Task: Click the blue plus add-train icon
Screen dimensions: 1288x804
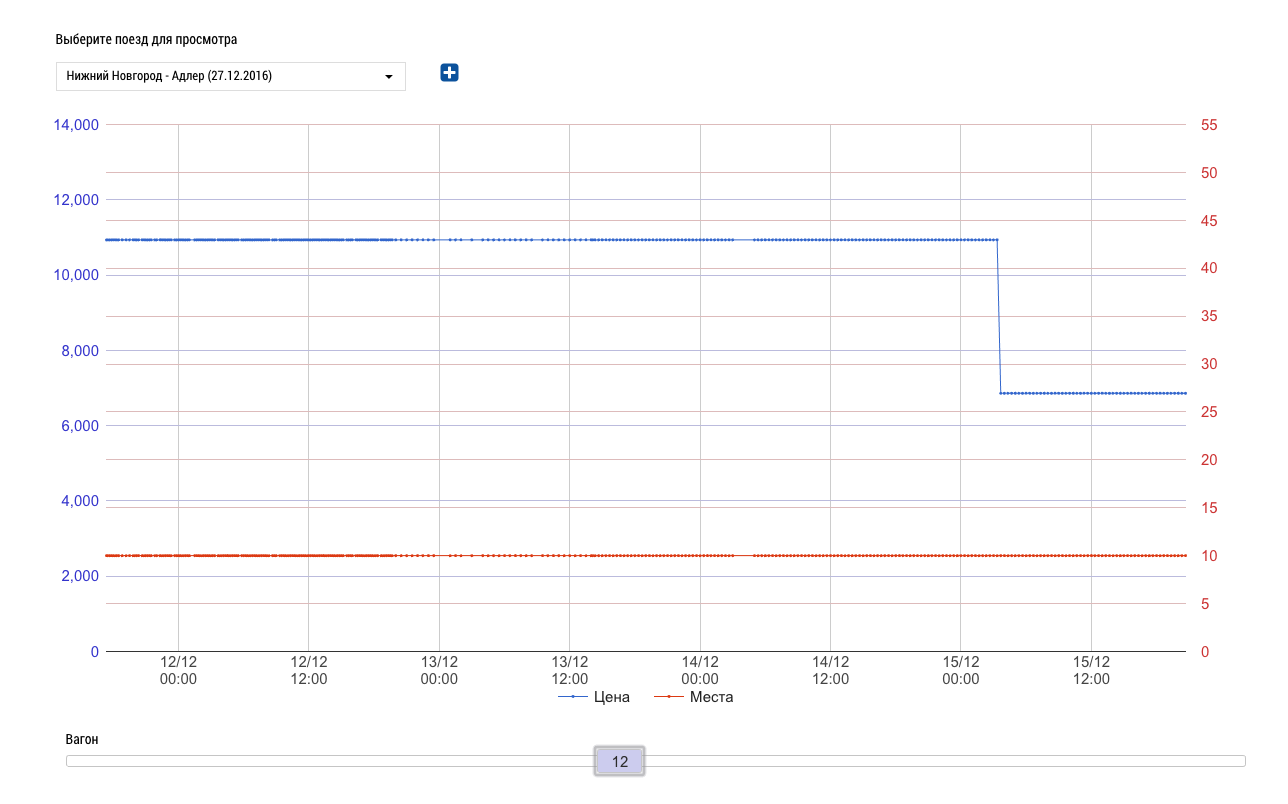Action: (449, 72)
